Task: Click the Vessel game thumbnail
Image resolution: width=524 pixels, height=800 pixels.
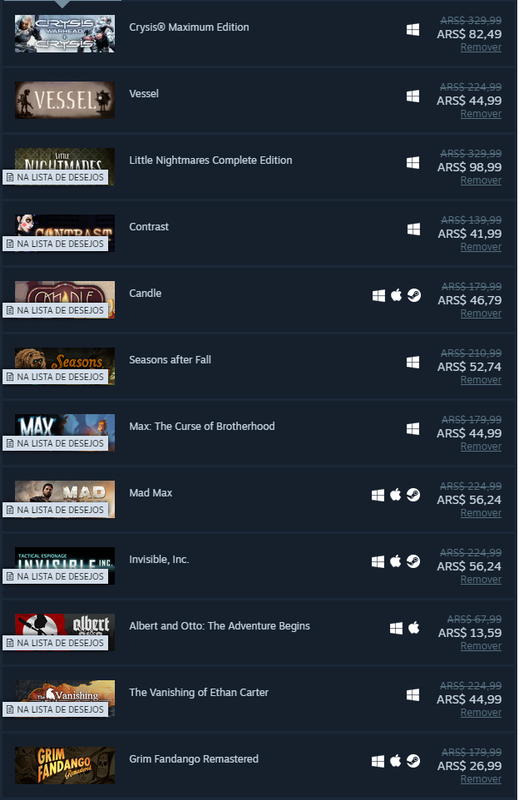Action: tap(65, 100)
